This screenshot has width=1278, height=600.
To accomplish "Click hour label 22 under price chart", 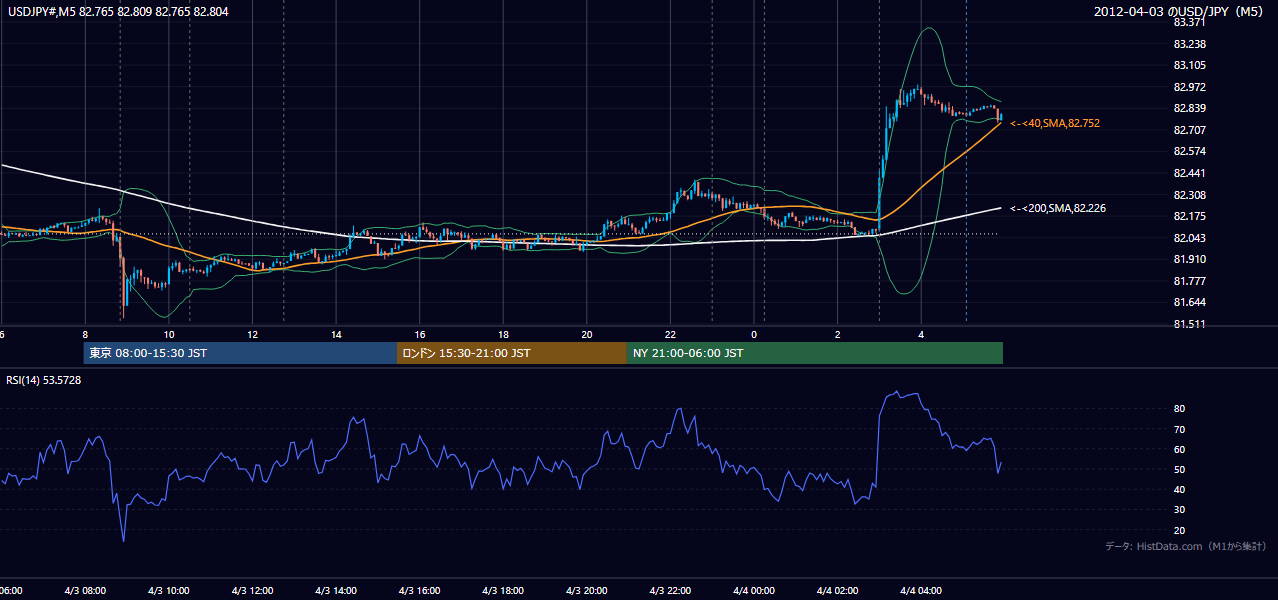I will [x=671, y=334].
